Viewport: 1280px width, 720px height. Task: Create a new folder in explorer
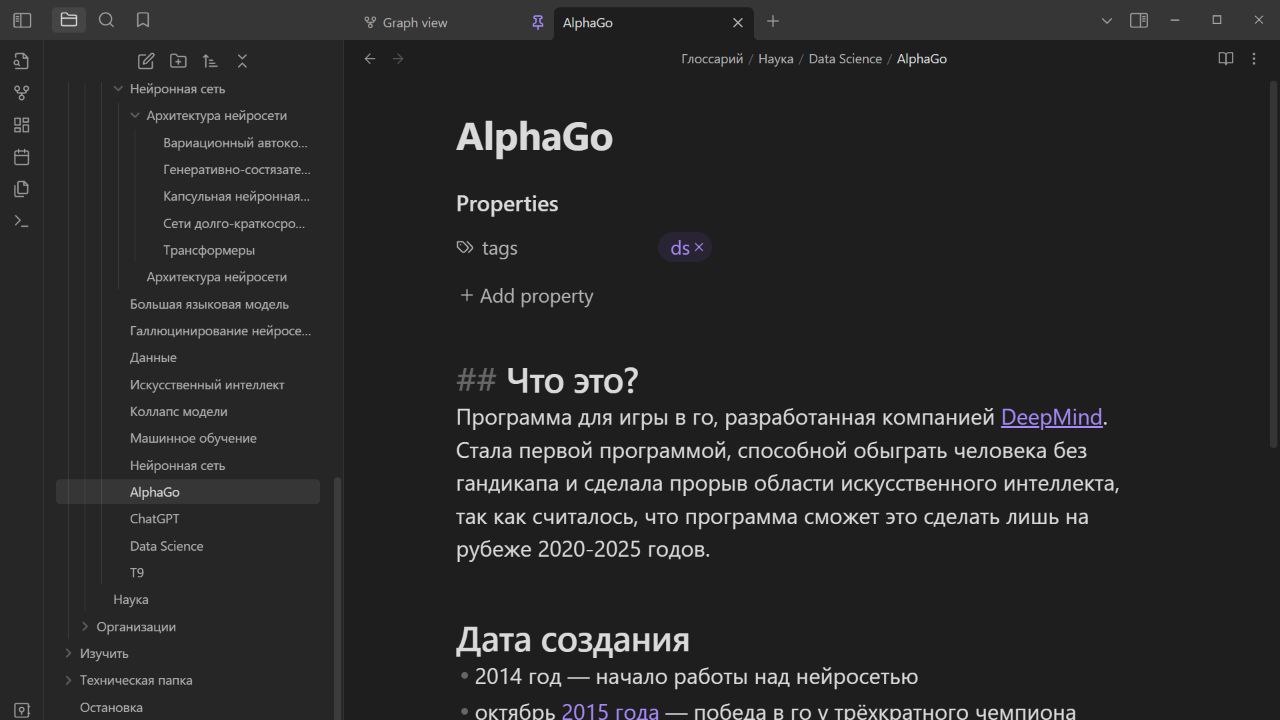click(x=178, y=61)
